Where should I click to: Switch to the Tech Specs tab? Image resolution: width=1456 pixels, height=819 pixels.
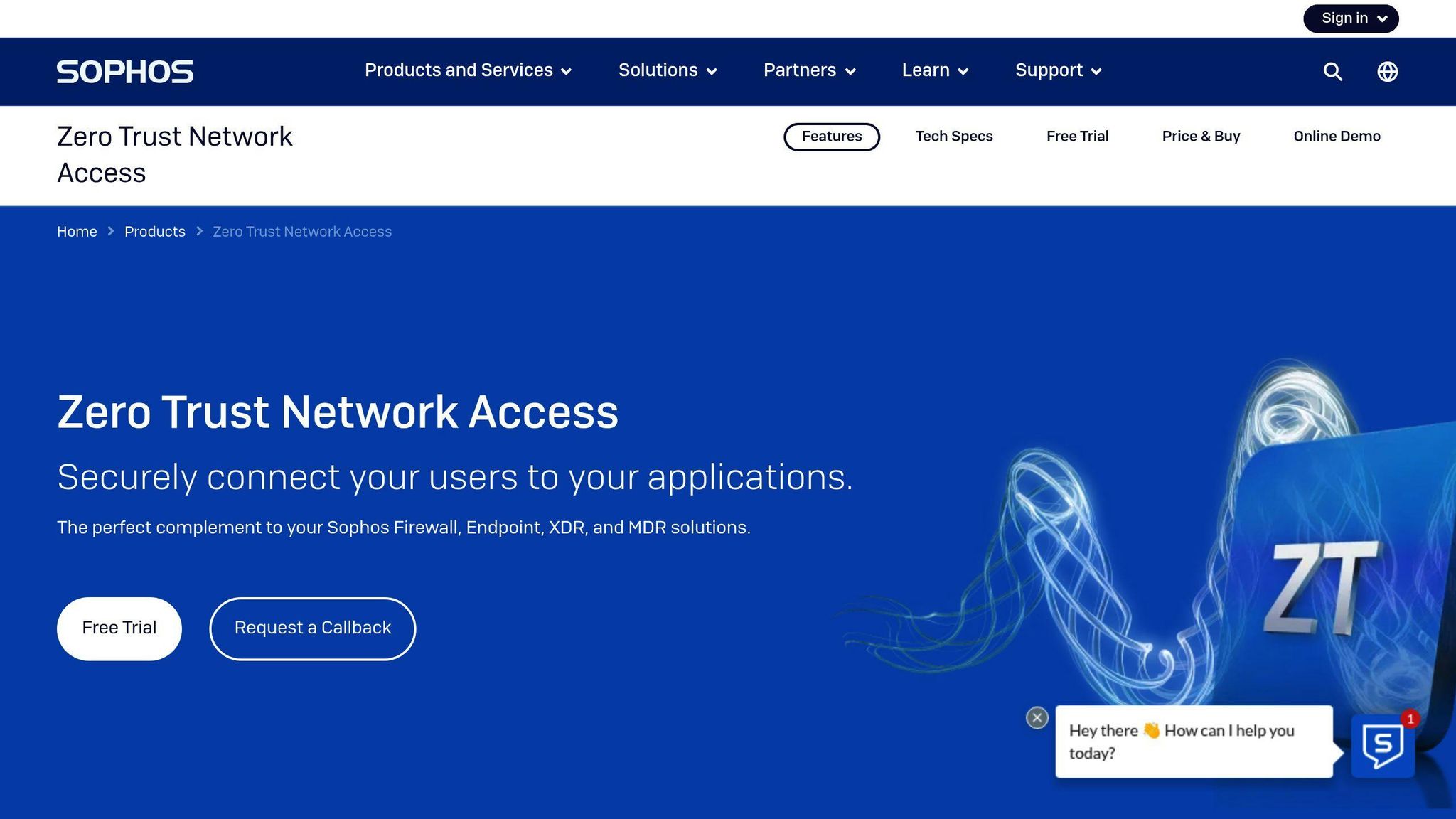[954, 136]
